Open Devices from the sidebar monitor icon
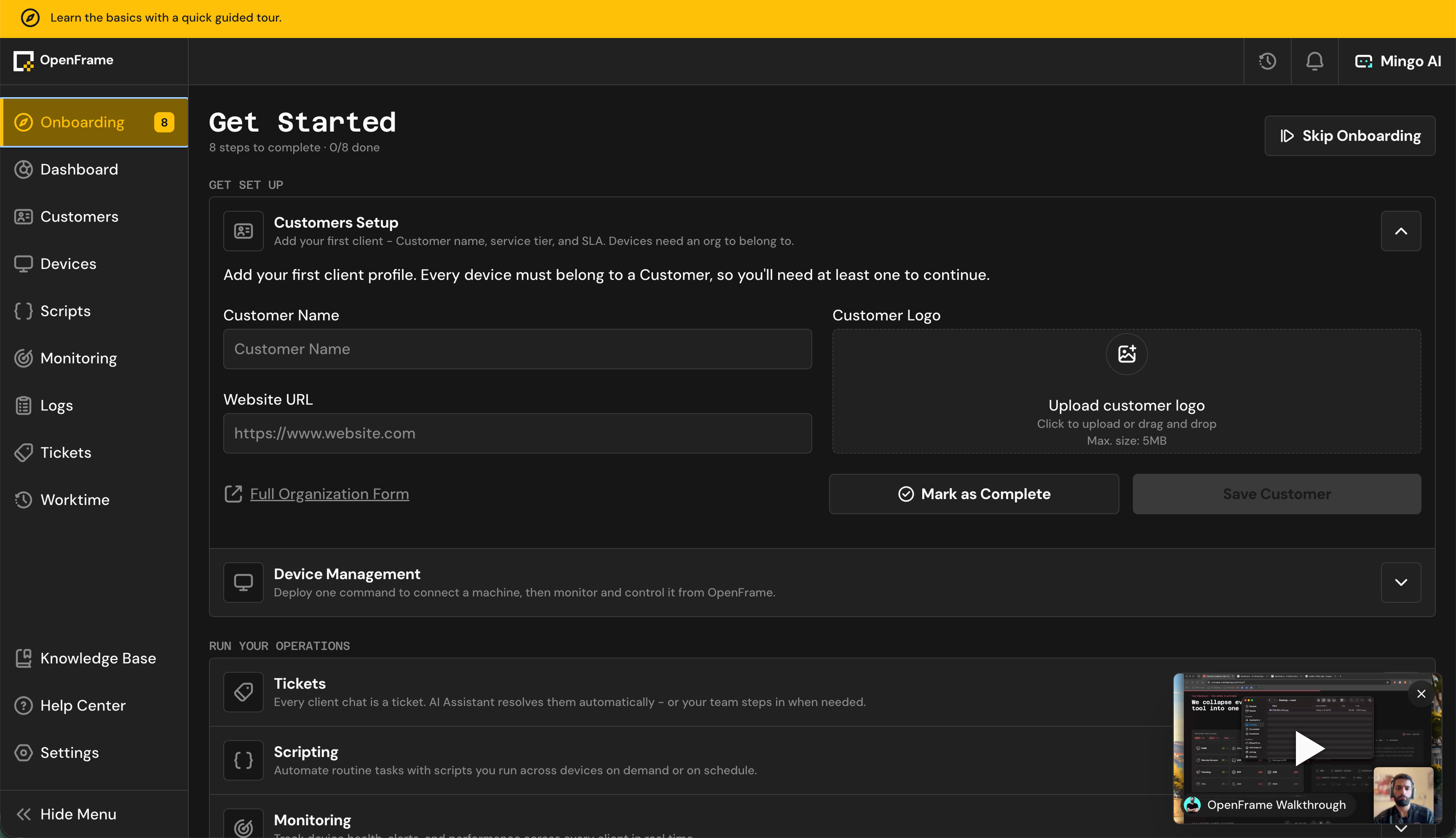This screenshot has height=838, width=1456. [x=24, y=264]
